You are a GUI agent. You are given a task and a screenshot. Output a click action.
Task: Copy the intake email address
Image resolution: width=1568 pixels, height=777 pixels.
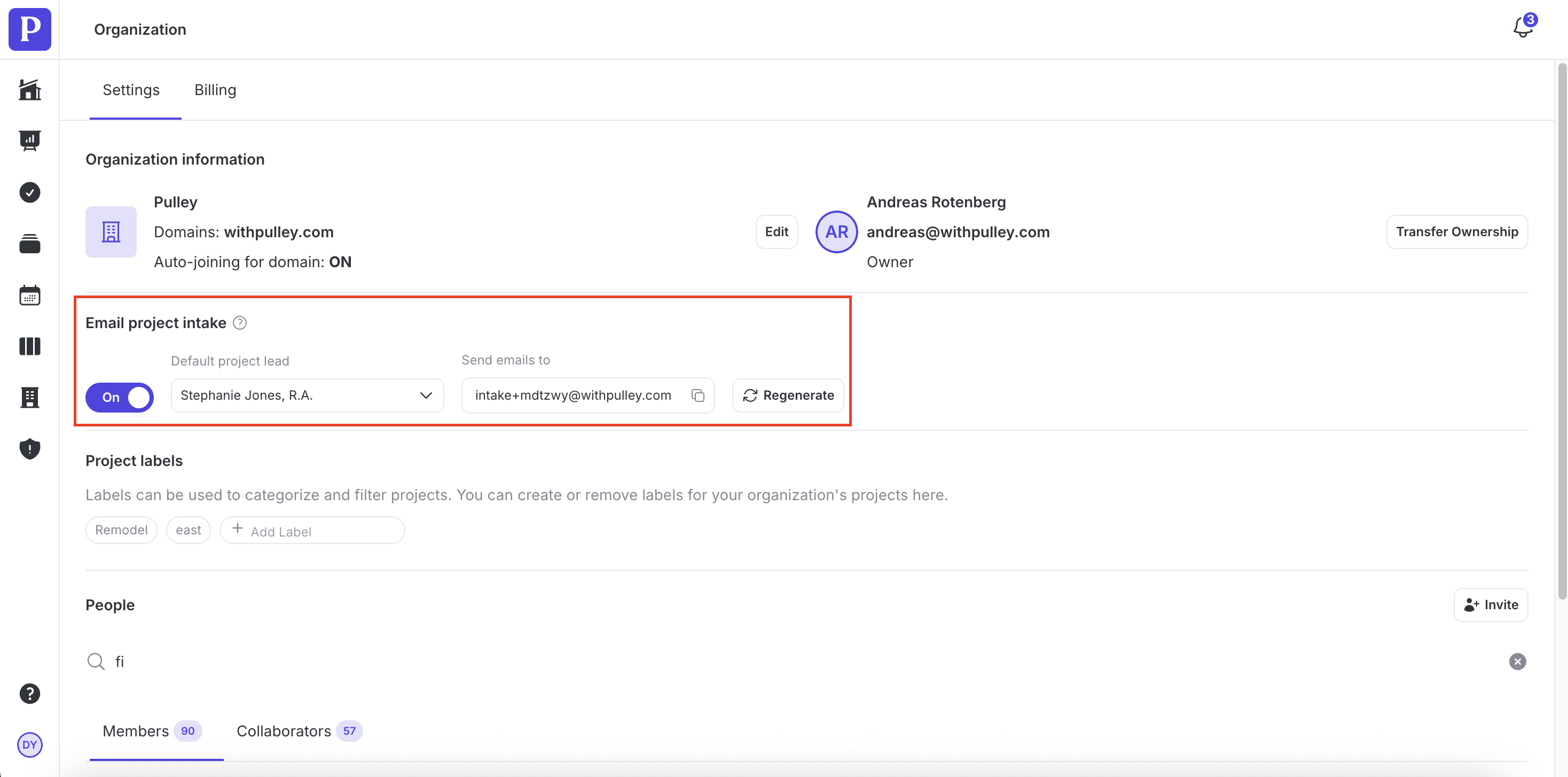[697, 396]
